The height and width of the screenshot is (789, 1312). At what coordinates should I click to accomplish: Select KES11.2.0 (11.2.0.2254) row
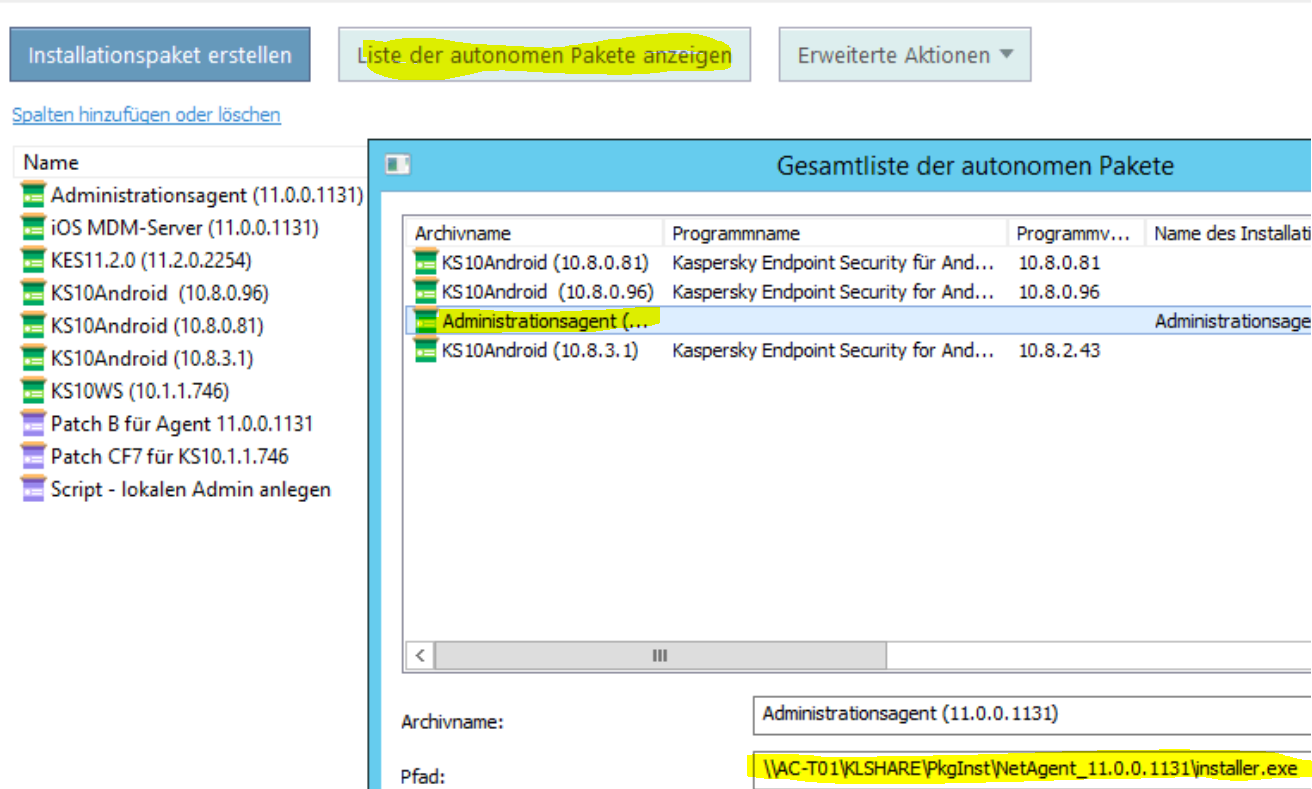click(x=151, y=261)
